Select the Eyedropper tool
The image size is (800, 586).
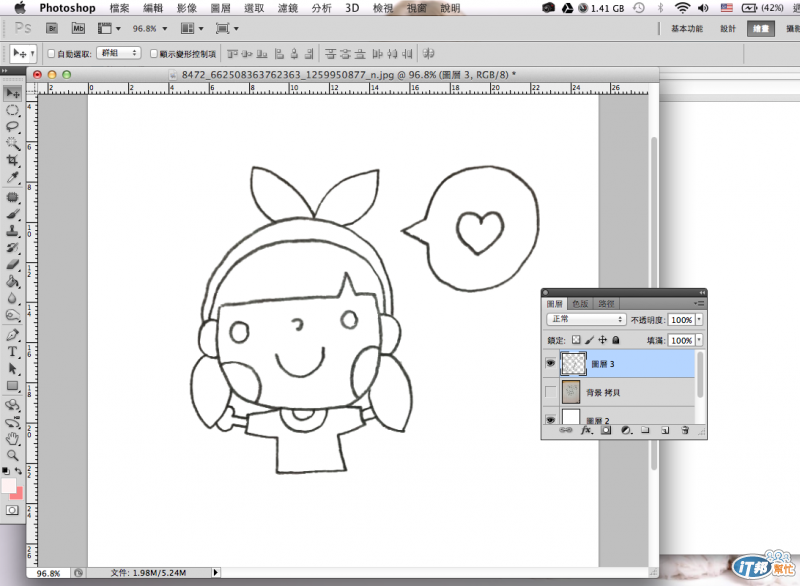point(13,177)
